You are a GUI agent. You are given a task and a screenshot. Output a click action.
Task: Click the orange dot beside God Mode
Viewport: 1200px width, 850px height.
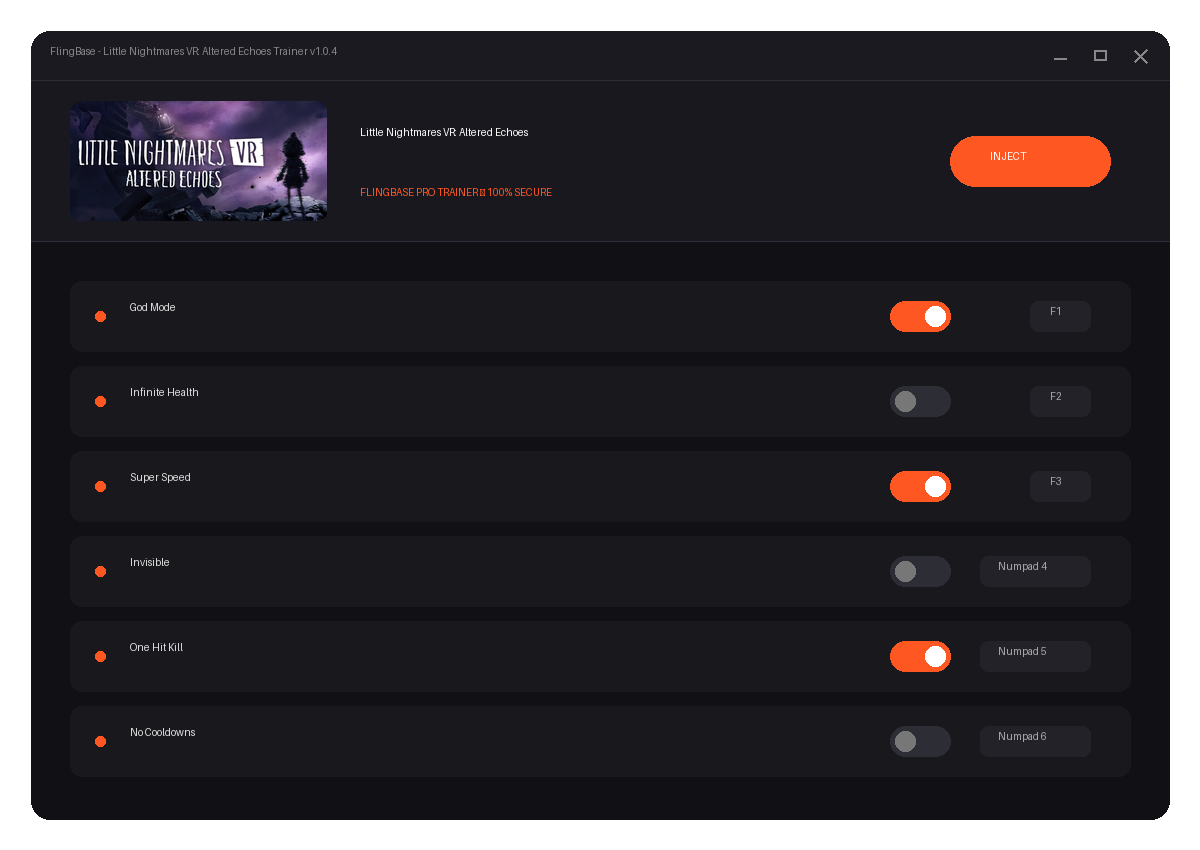(x=100, y=316)
